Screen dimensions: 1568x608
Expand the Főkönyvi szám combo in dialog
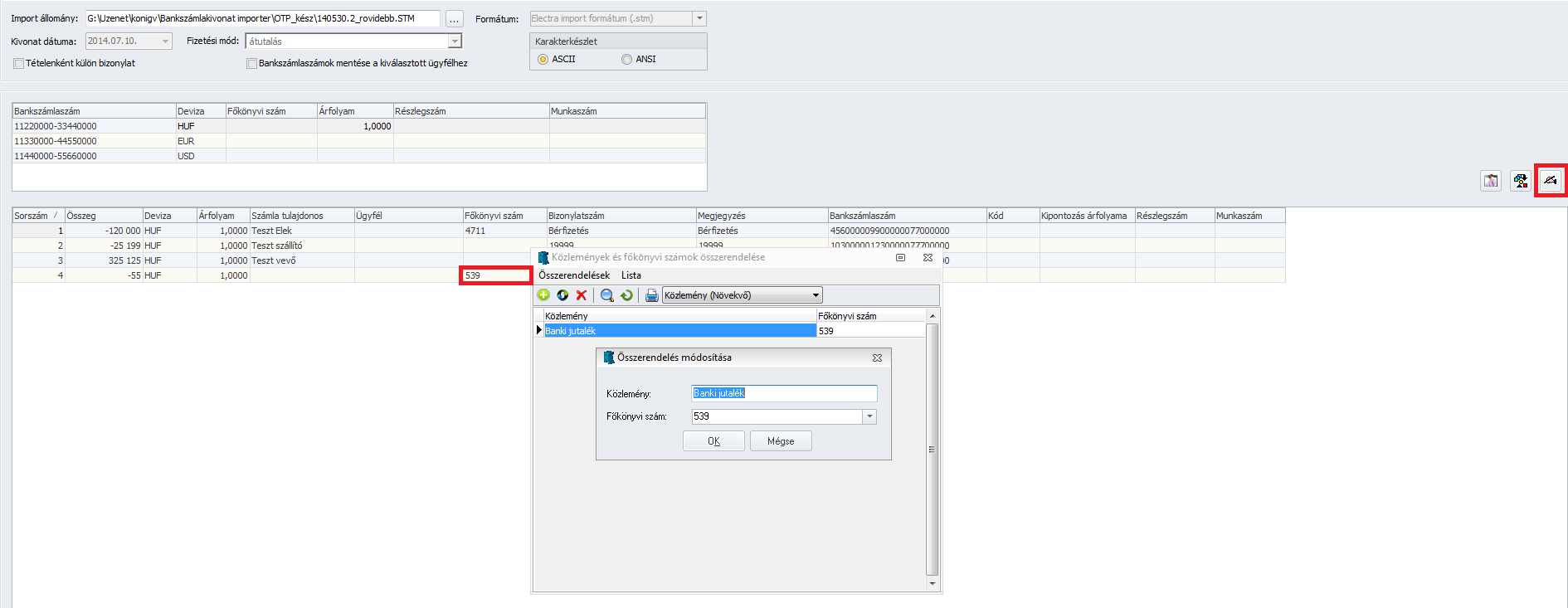pyautogui.click(x=869, y=416)
